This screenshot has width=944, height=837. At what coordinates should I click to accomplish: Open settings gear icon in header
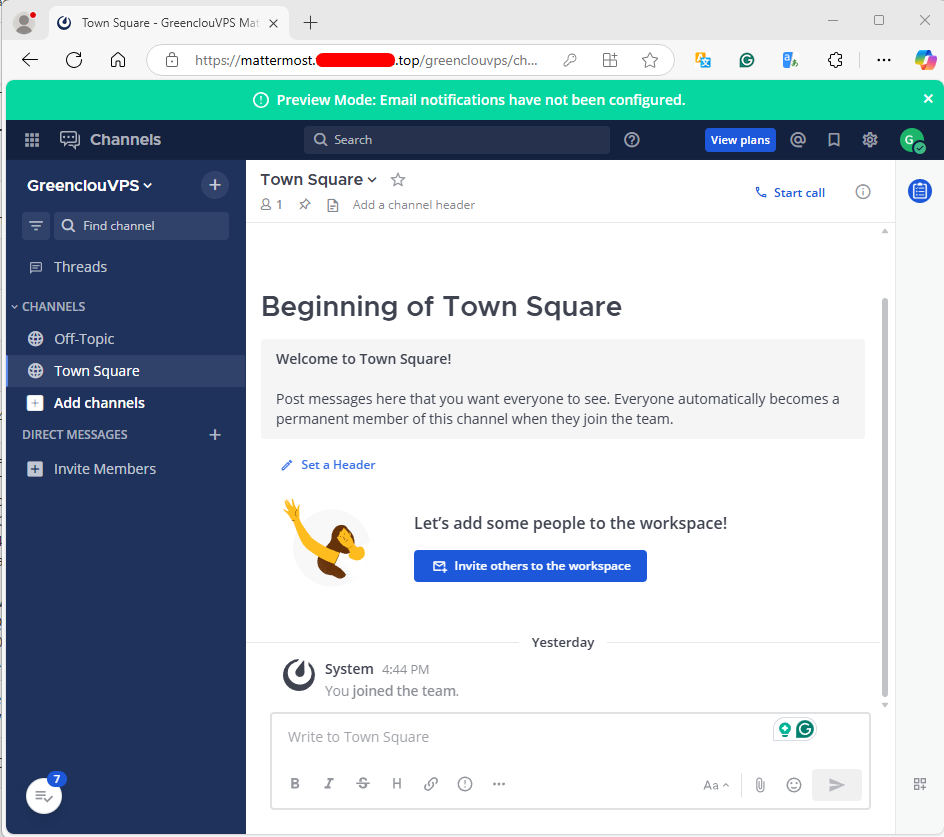click(870, 140)
